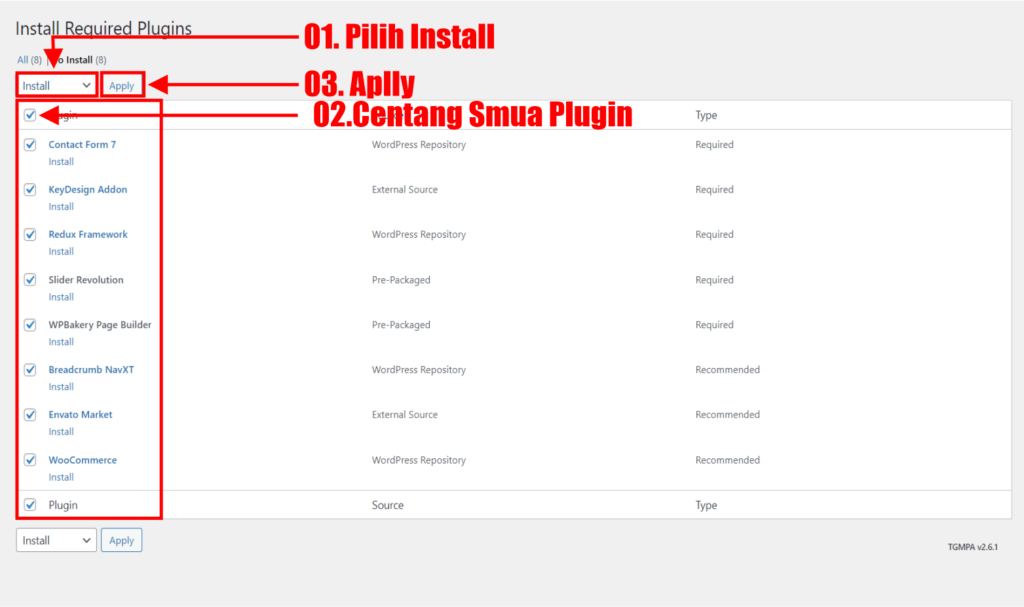Viewport: 1024px width, 607px height.
Task: Open the Contact Form 7 plugin link
Action: pyautogui.click(x=82, y=144)
